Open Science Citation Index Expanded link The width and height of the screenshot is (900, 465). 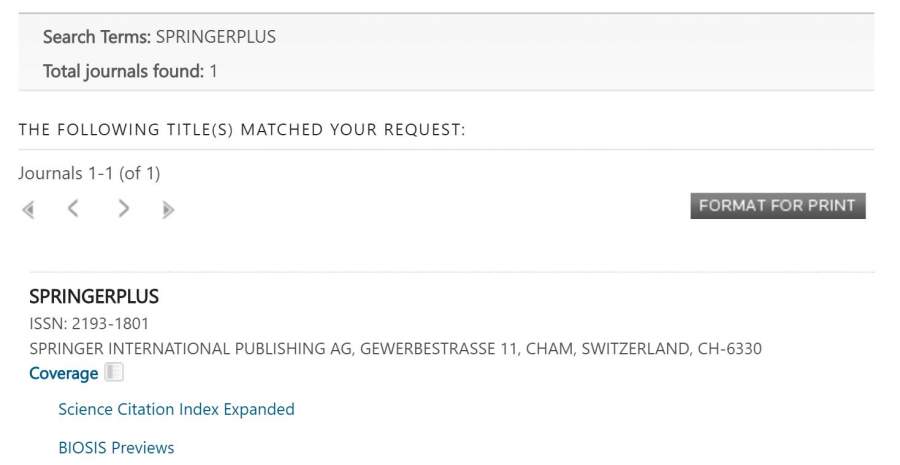(176, 409)
